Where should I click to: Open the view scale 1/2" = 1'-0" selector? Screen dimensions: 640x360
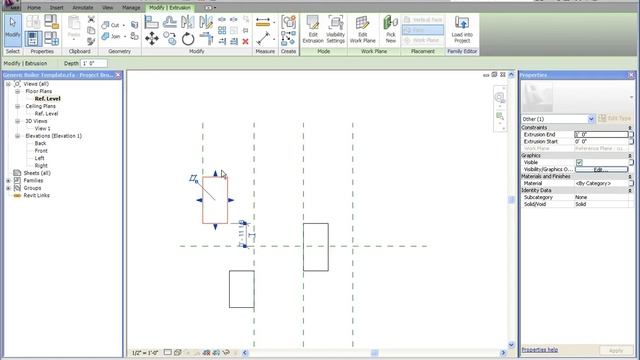tap(145, 352)
